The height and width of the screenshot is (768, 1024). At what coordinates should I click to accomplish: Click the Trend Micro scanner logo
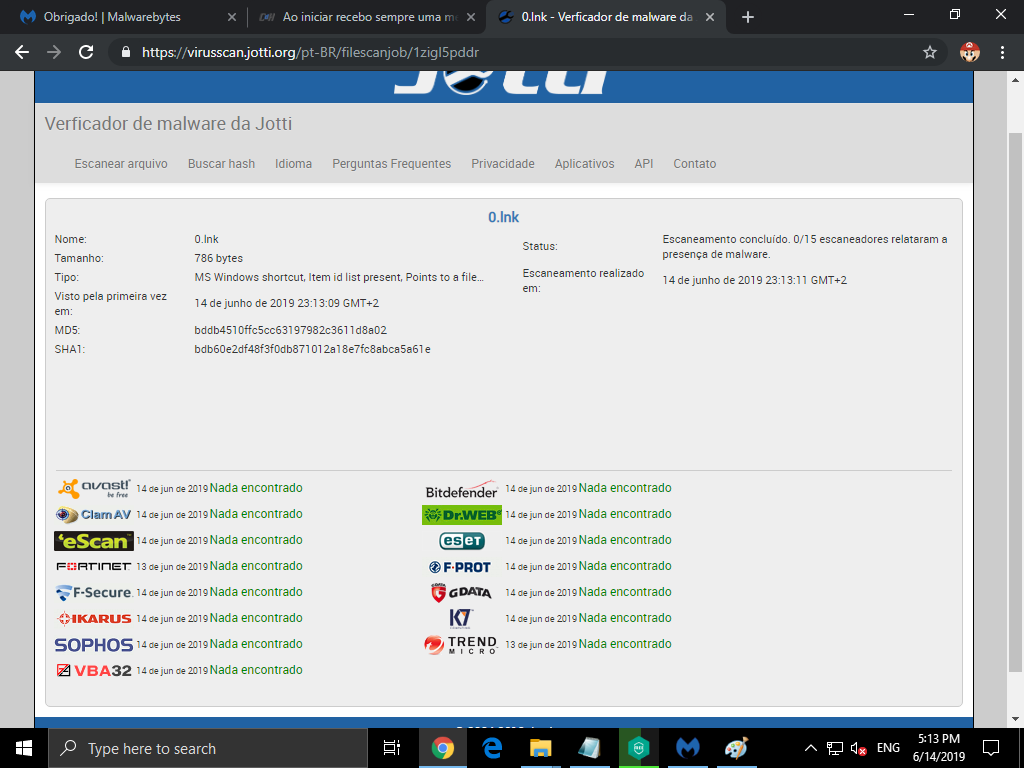coord(460,645)
